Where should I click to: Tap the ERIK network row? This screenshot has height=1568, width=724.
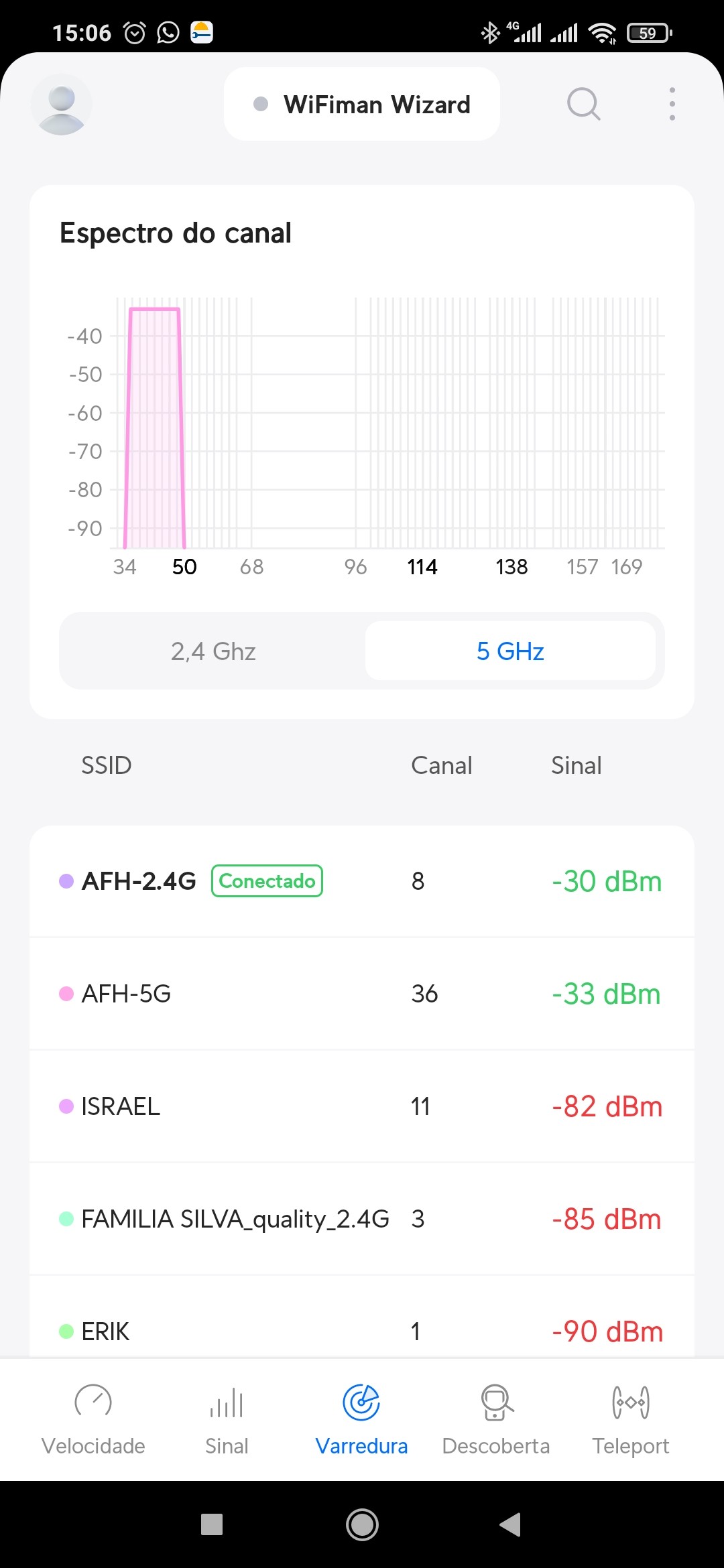pos(362,1330)
